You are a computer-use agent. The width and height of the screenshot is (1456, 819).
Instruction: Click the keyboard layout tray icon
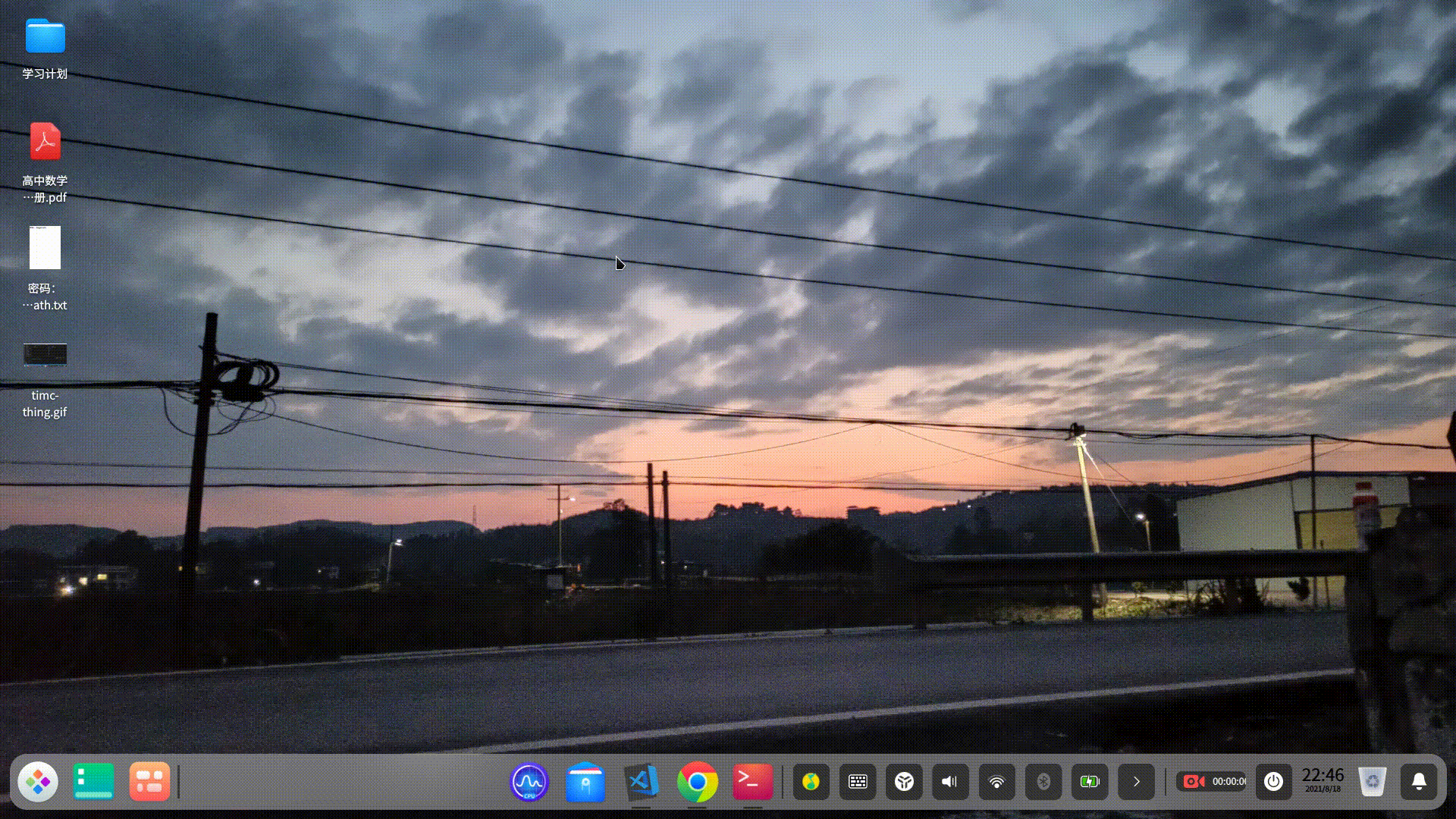[x=858, y=781]
